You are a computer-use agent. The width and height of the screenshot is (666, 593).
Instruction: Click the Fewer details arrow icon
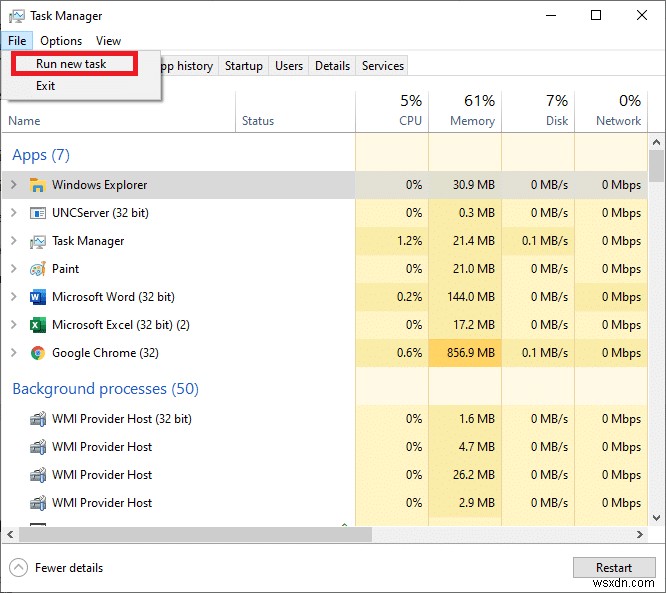(18, 568)
